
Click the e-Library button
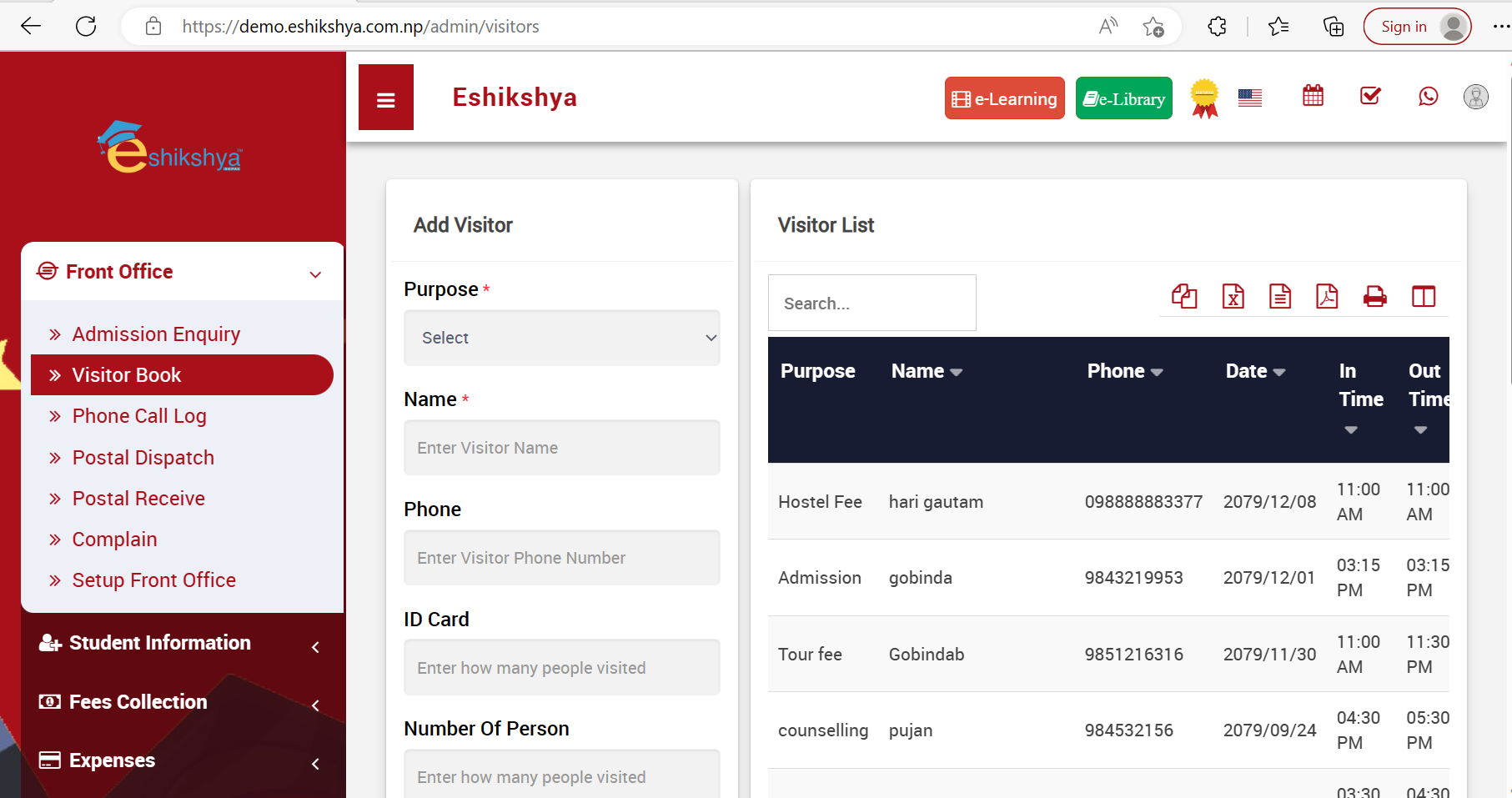[1123, 98]
